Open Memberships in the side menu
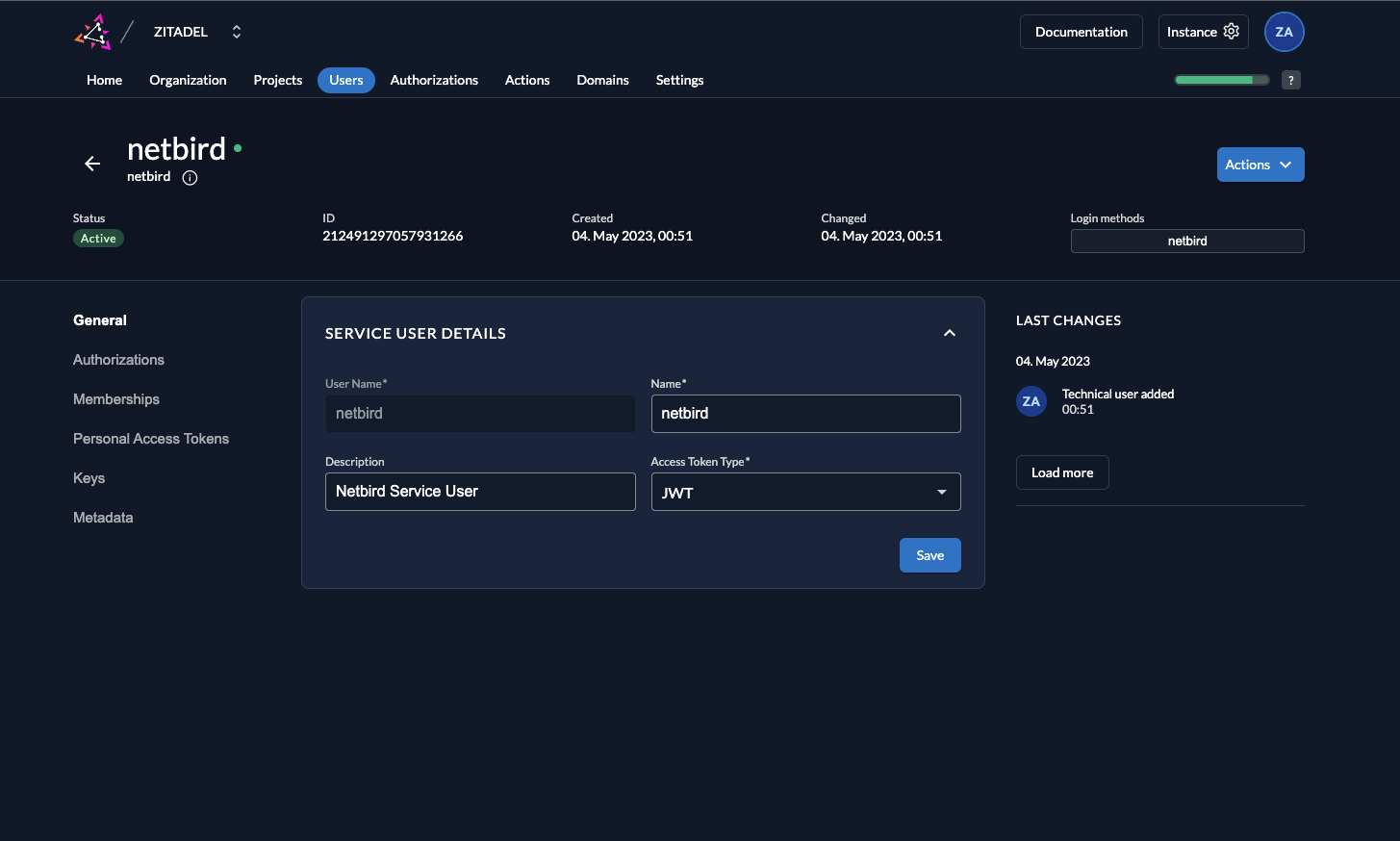The width and height of the screenshot is (1400, 841). coord(116,399)
